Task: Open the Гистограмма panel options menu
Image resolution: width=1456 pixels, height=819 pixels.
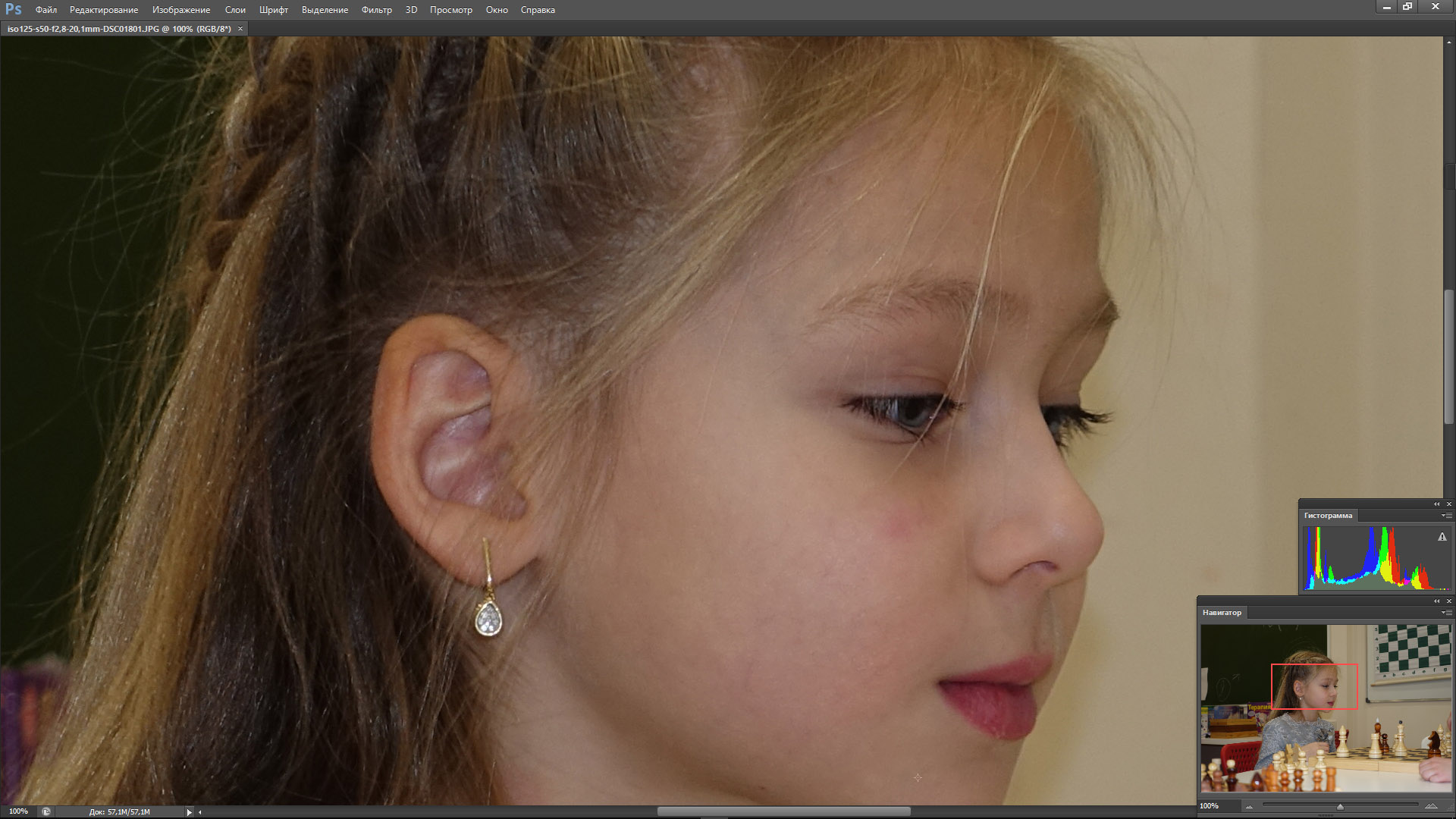Action: pyautogui.click(x=1446, y=516)
